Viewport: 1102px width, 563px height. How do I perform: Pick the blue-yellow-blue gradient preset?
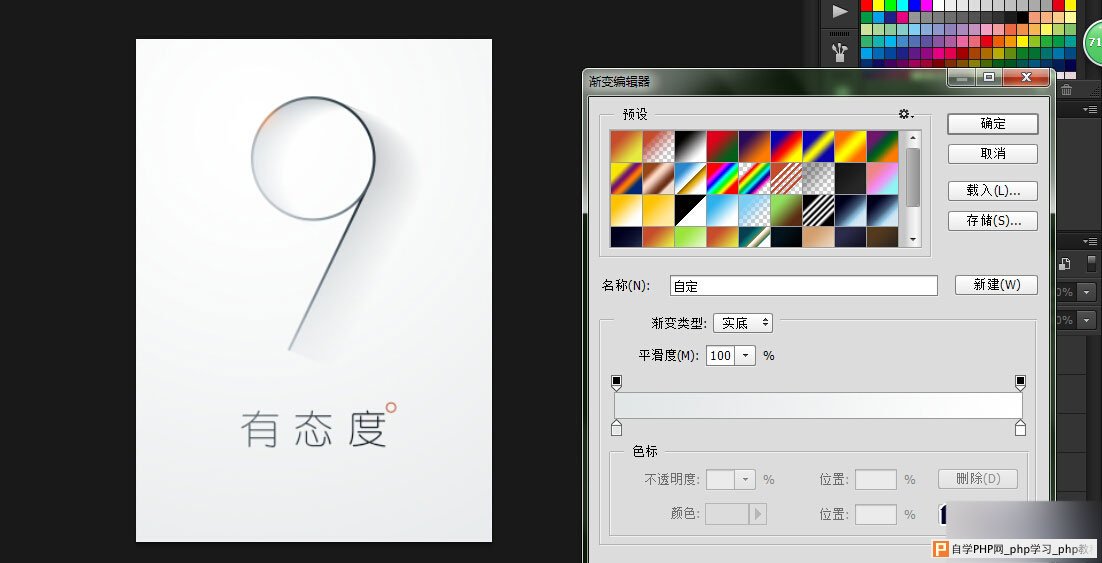(819, 146)
